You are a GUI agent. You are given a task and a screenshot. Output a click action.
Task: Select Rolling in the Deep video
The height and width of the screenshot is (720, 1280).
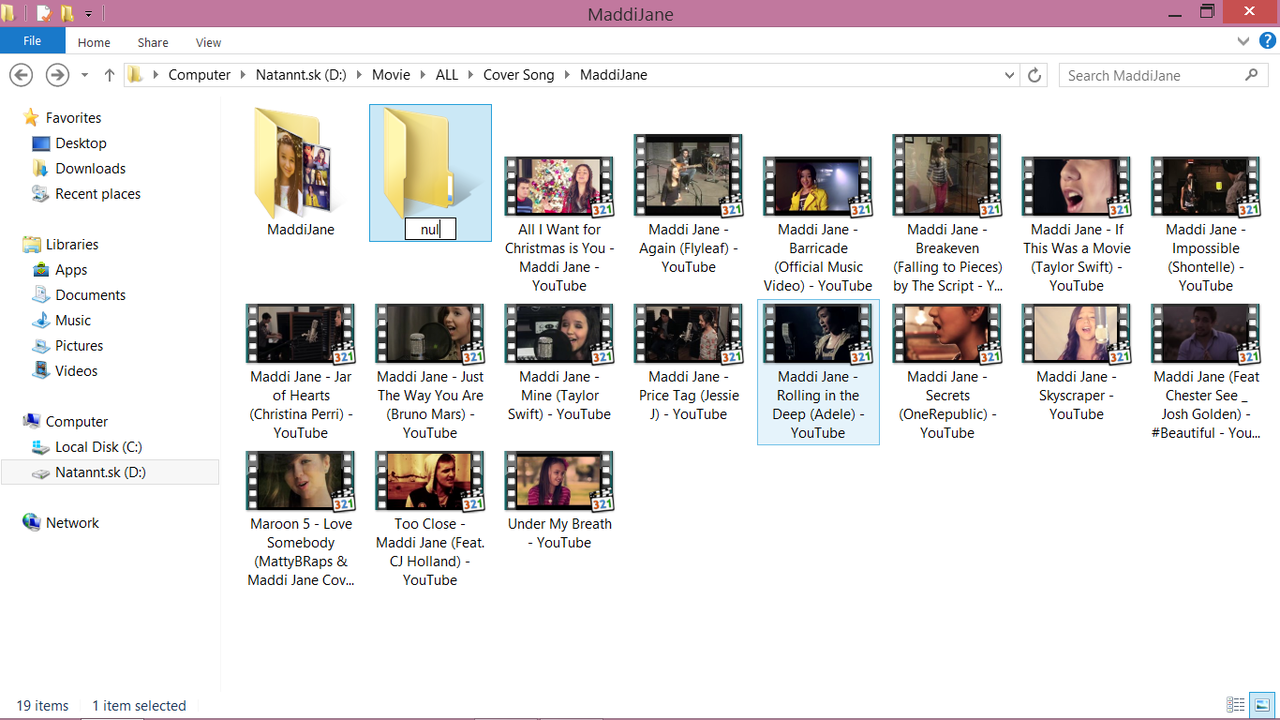pyautogui.click(x=818, y=372)
